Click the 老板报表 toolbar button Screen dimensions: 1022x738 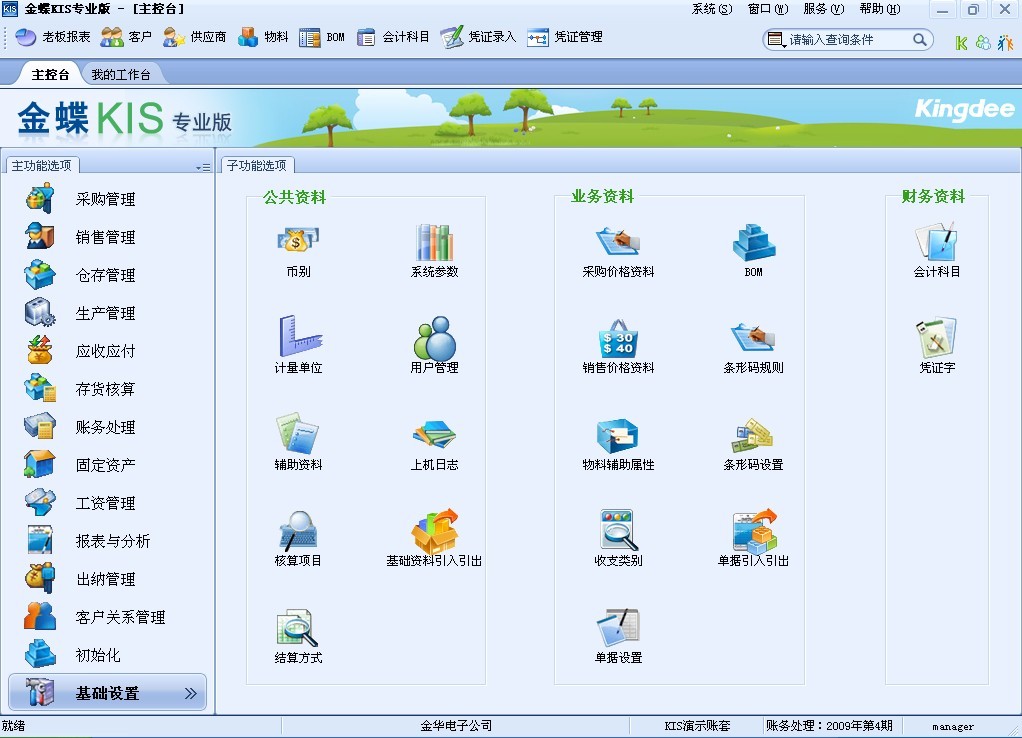click(53, 37)
